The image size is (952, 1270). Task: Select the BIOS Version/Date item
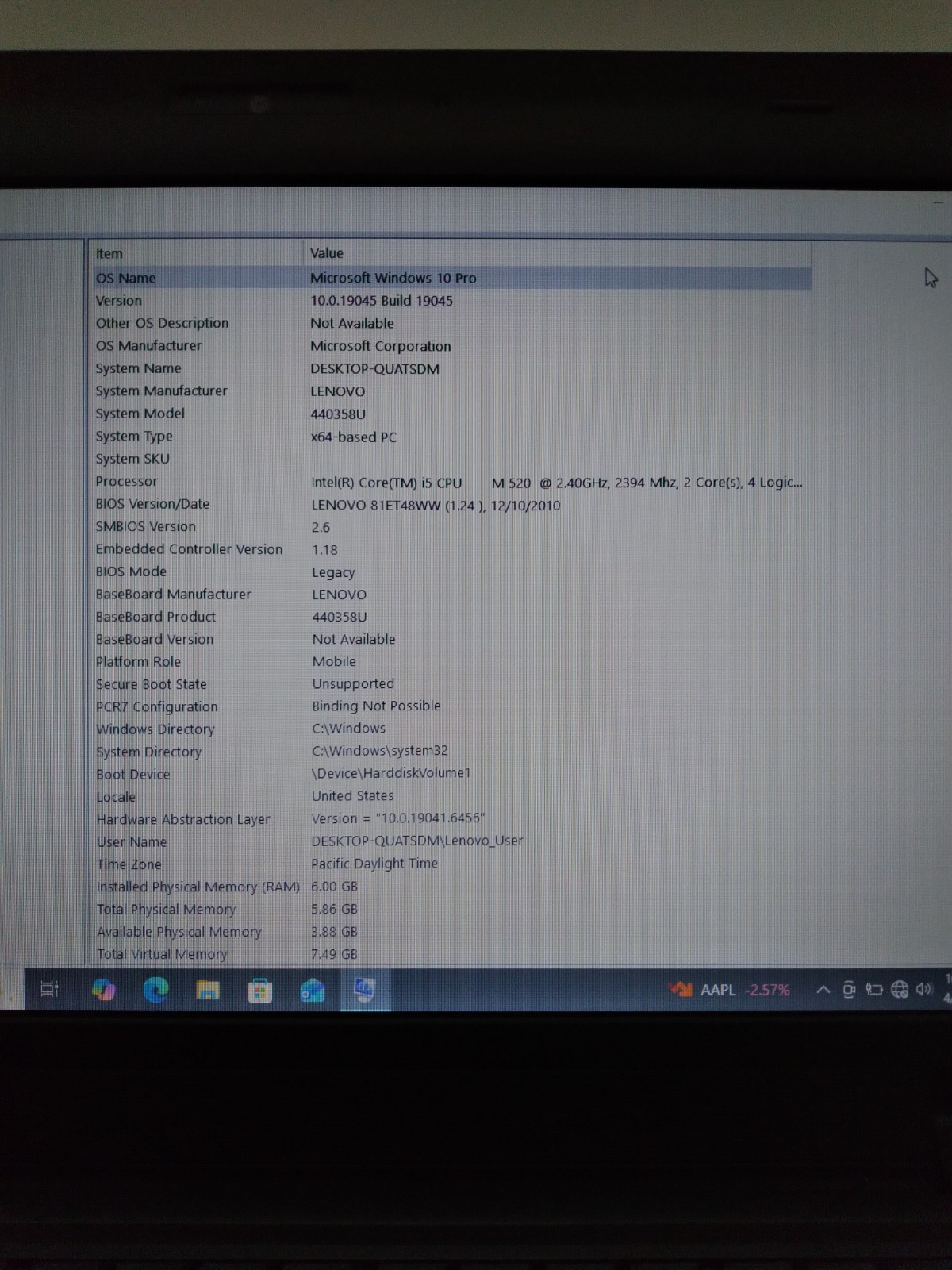pyautogui.click(x=152, y=504)
